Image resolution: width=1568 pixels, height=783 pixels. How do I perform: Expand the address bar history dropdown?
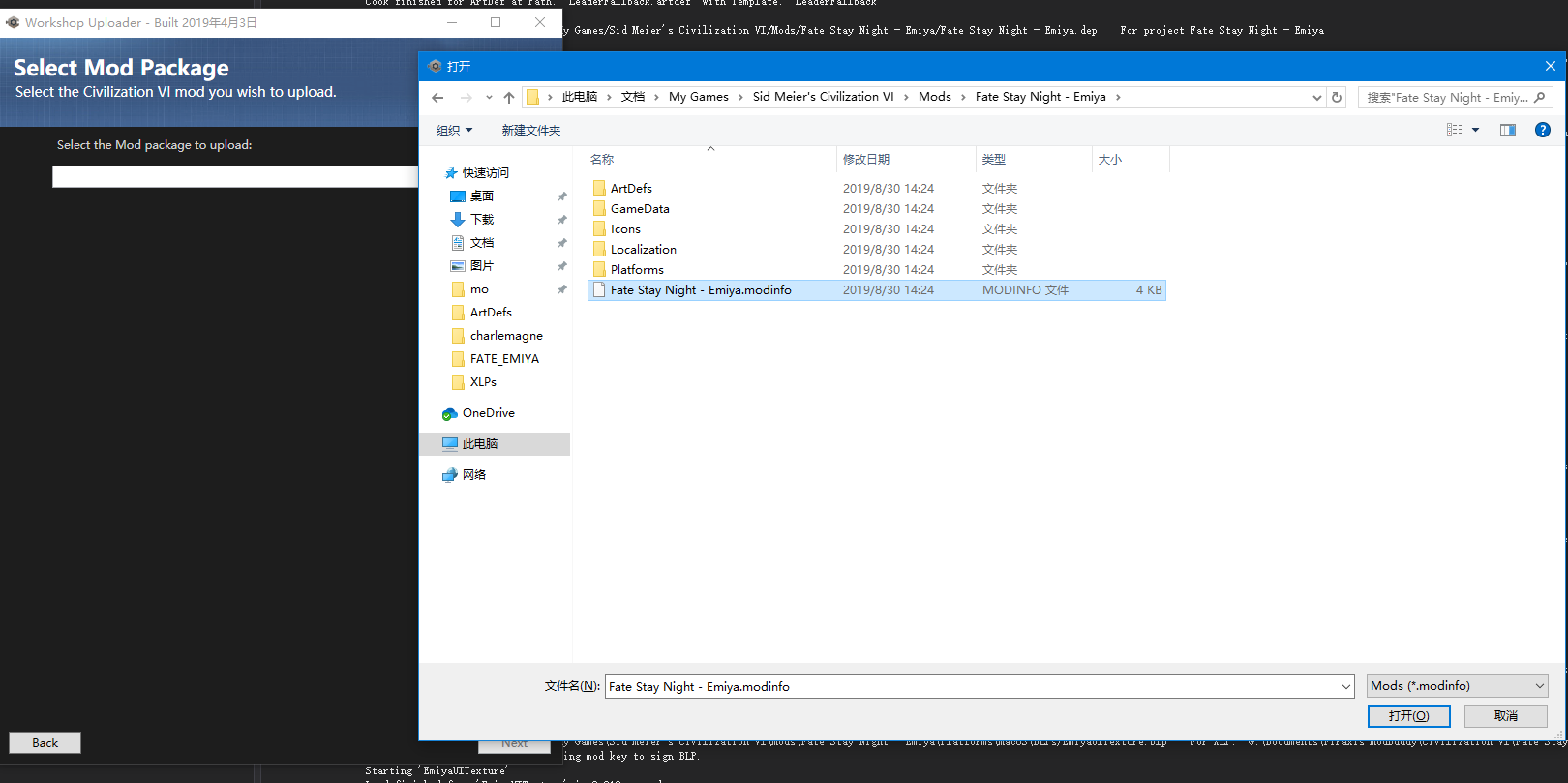(1316, 97)
